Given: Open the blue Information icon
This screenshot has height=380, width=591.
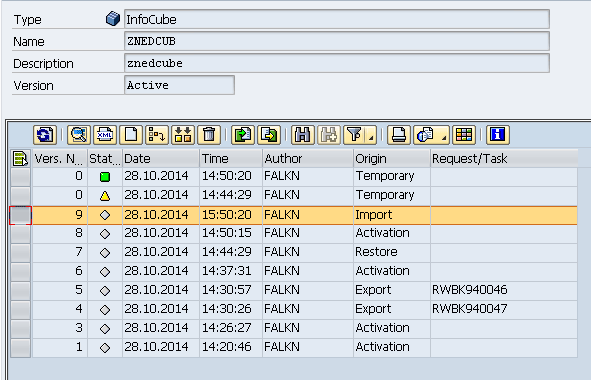Looking at the screenshot, I should (x=498, y=135).
